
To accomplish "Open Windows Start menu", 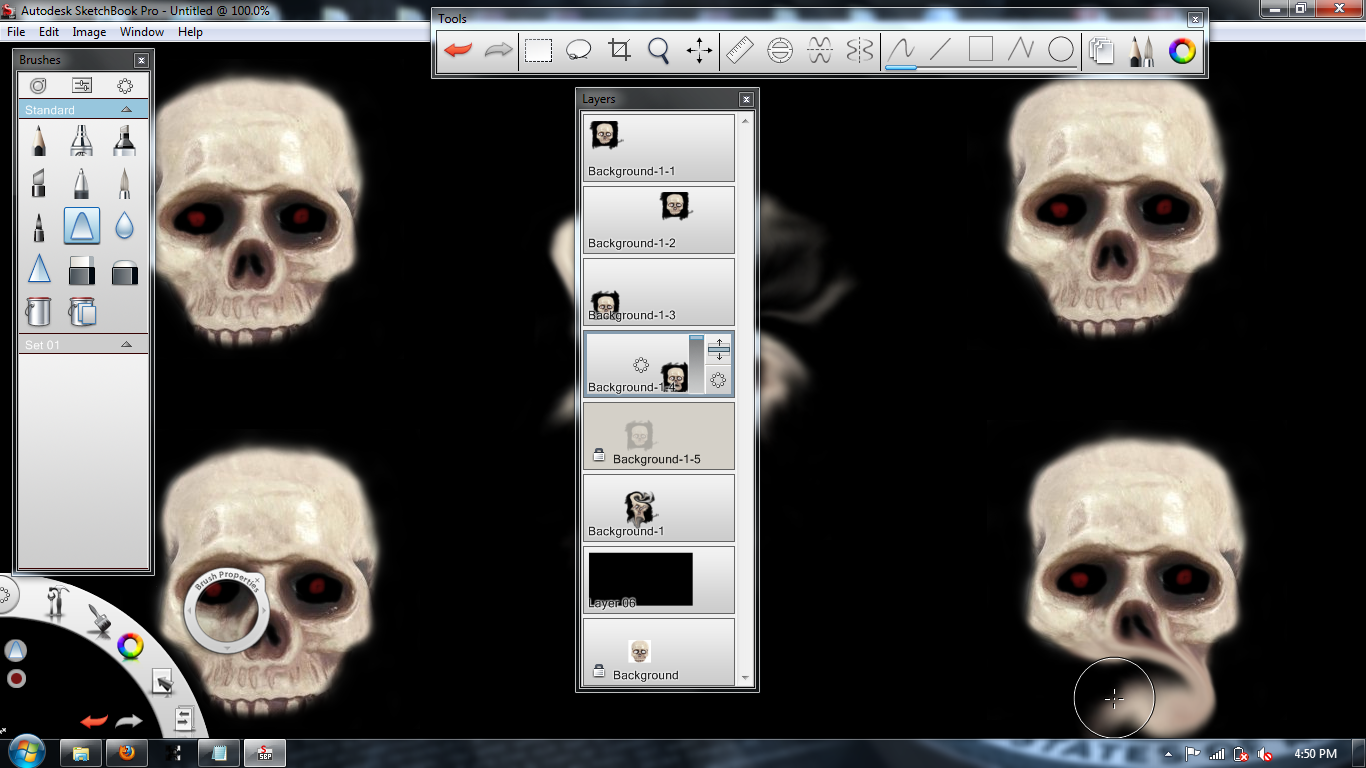I will [26, 752].
